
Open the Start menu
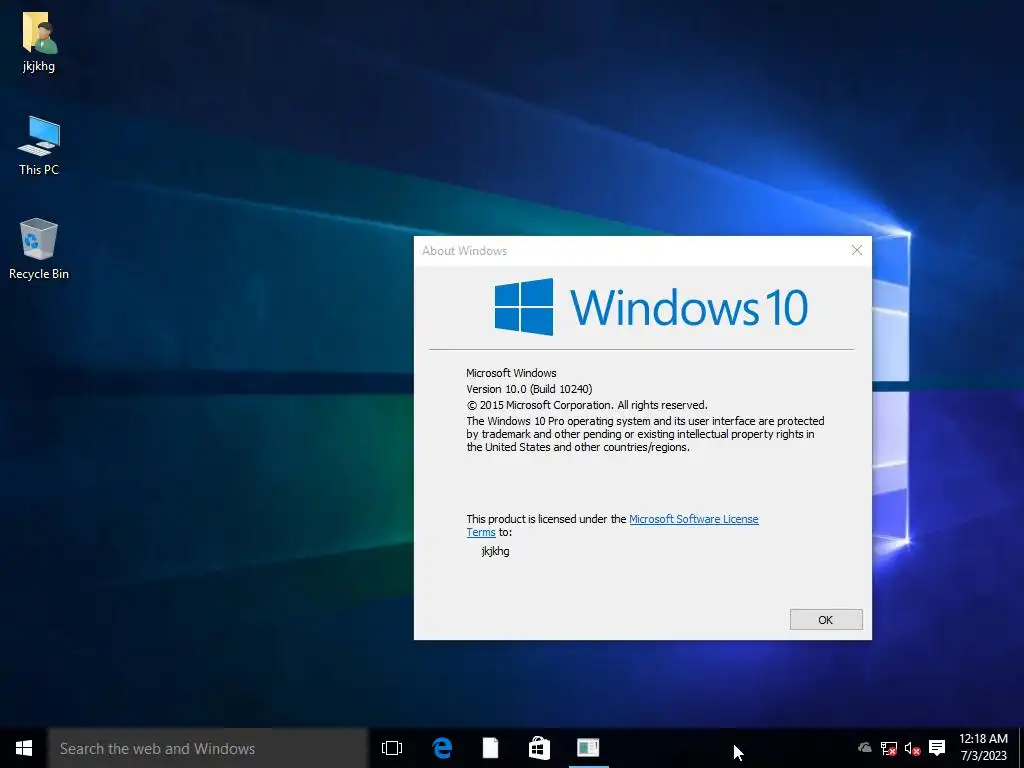(x=24, y=748)
